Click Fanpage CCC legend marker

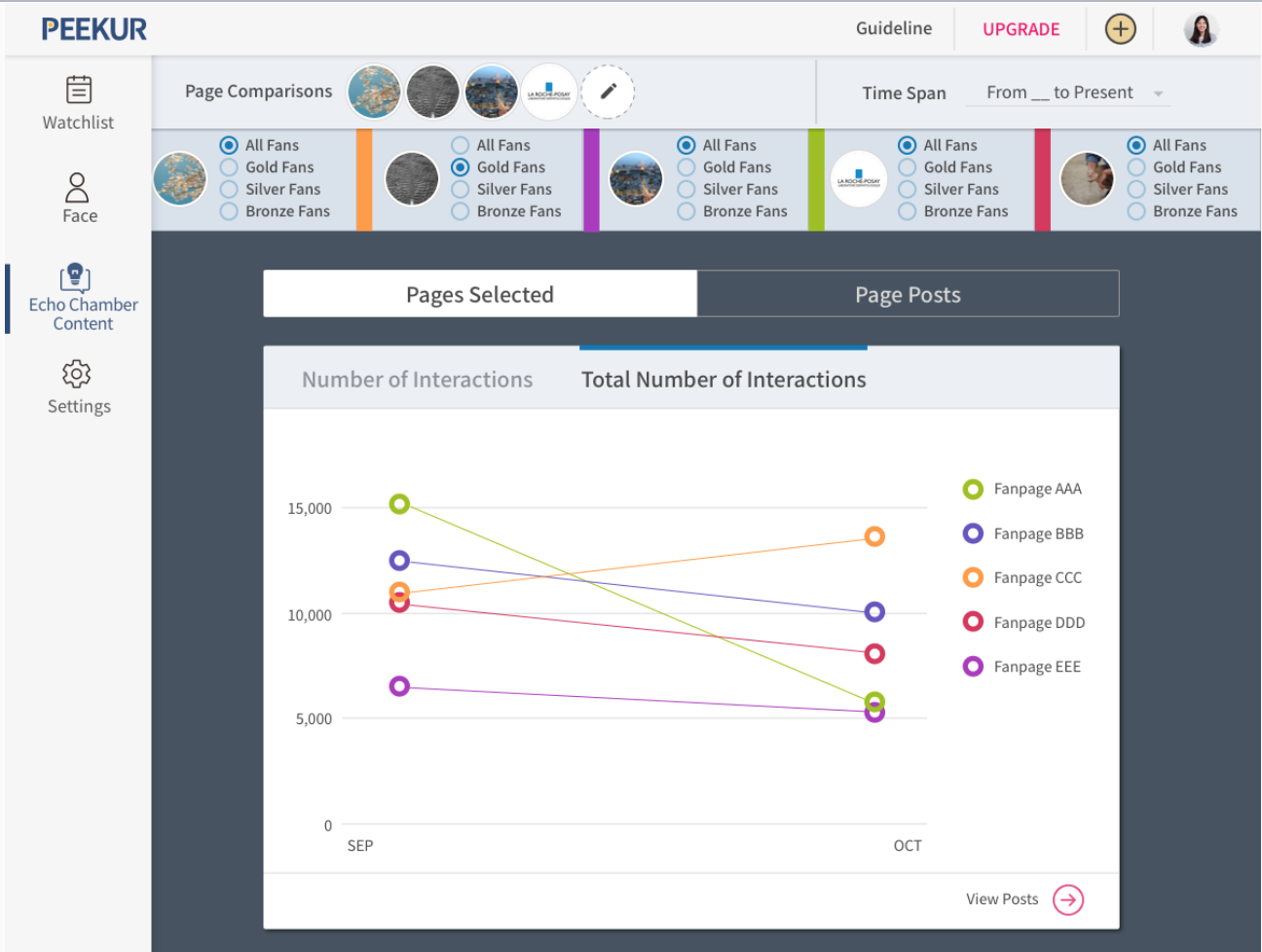pyautogui.click(x=973, y=577)
